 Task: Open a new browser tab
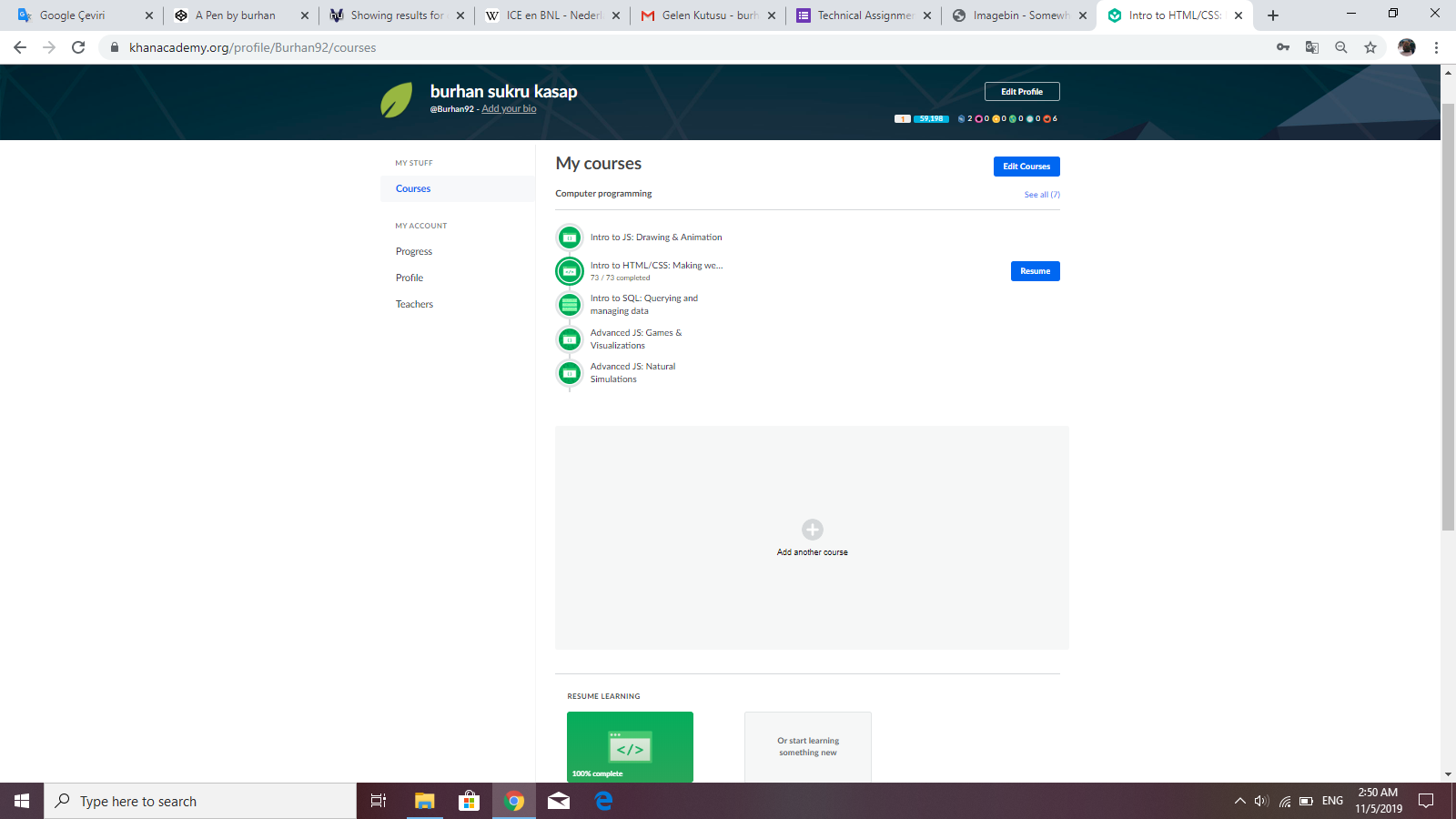1273,15
